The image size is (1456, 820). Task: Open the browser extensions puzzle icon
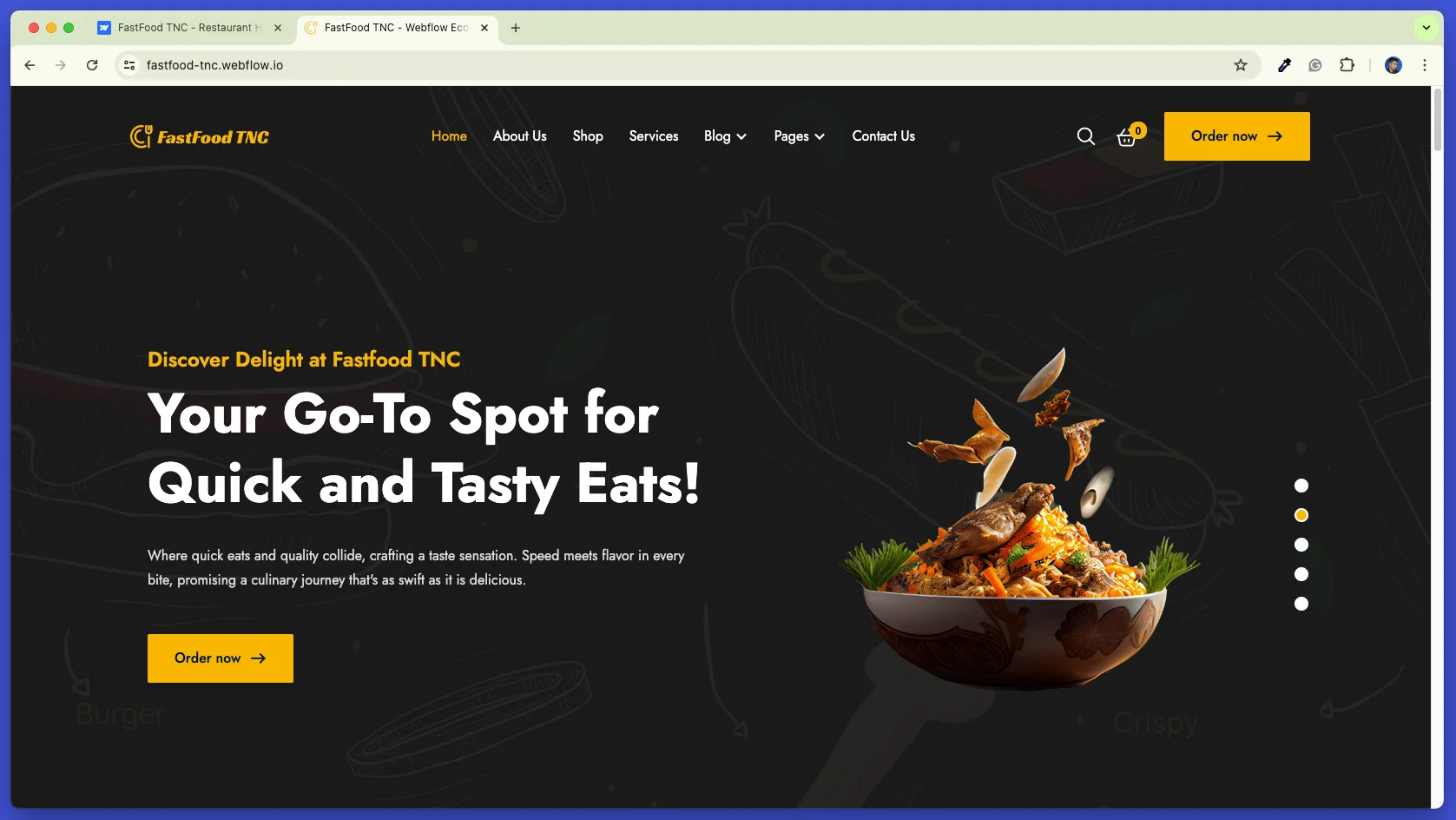[x=1347, y=65]
